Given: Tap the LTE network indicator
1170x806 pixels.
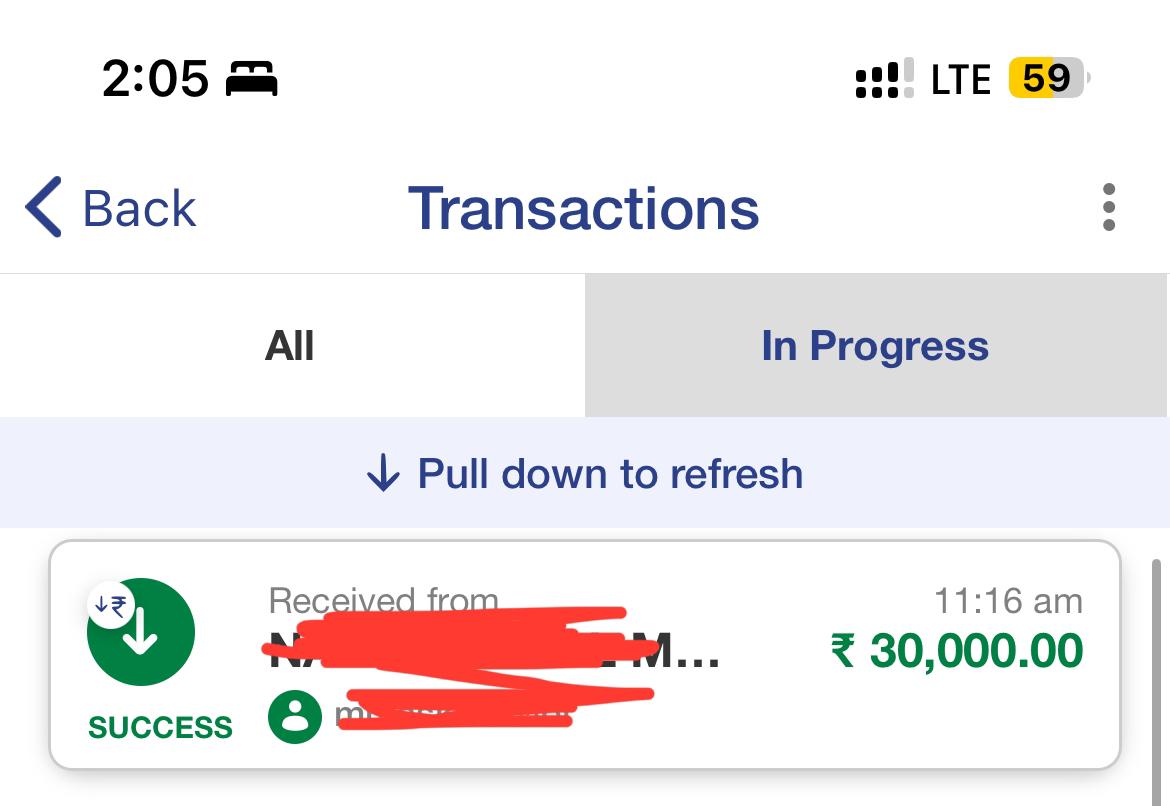Looking at the screenshot, I should pyautogui.click(x=961, y=79).
